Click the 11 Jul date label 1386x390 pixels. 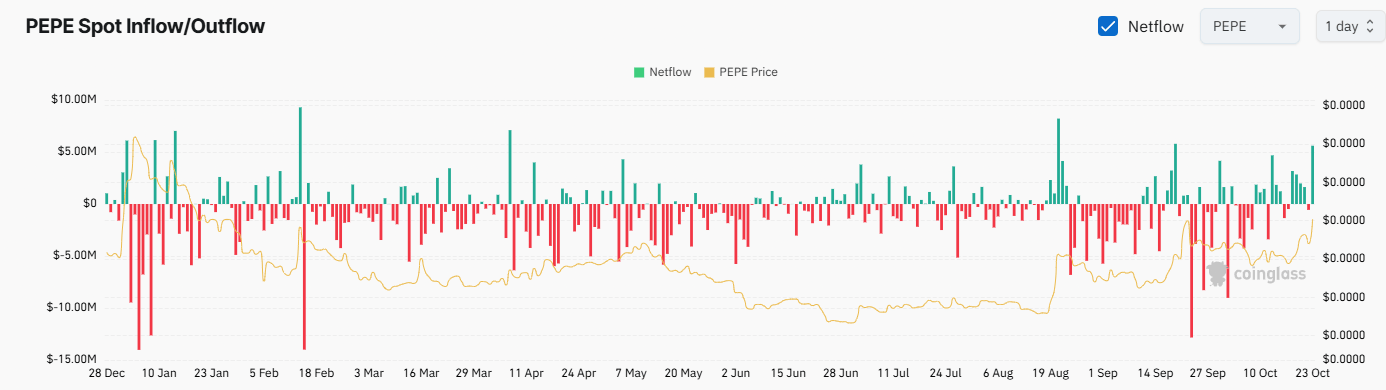pos(893,373)
